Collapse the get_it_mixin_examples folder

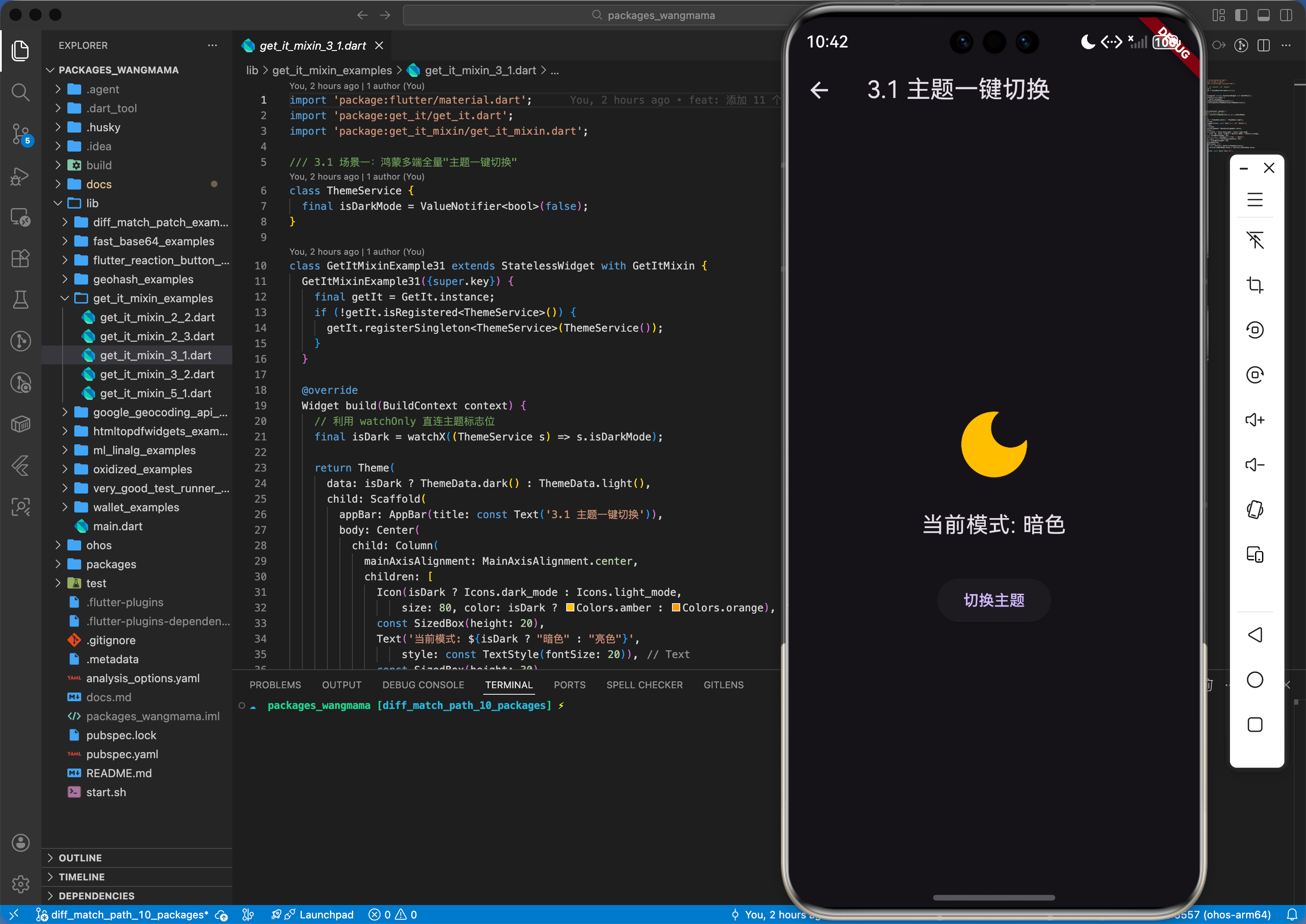[152, 298]
